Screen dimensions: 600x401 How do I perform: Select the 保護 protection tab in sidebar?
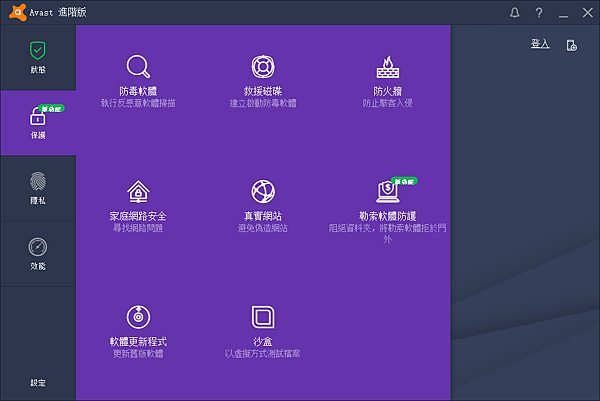pos(38,123)
